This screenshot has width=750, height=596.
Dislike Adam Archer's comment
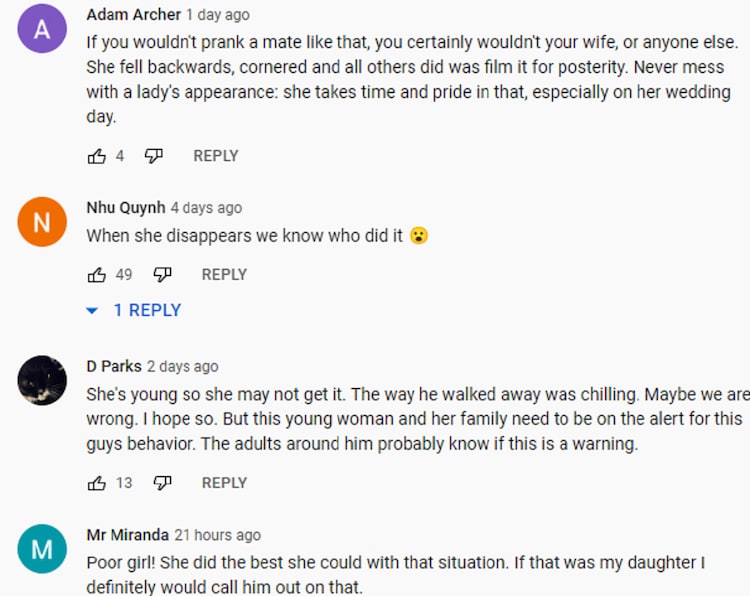(x=153, y=156)
